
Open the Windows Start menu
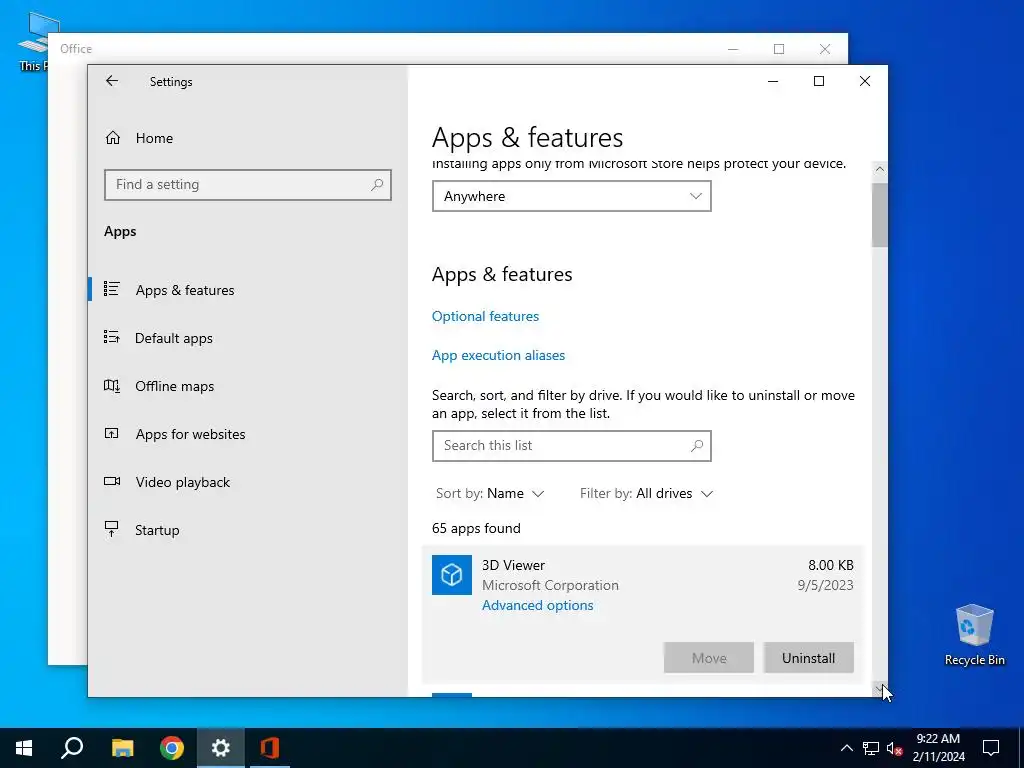pyautogui.click(x=24, y=748)
